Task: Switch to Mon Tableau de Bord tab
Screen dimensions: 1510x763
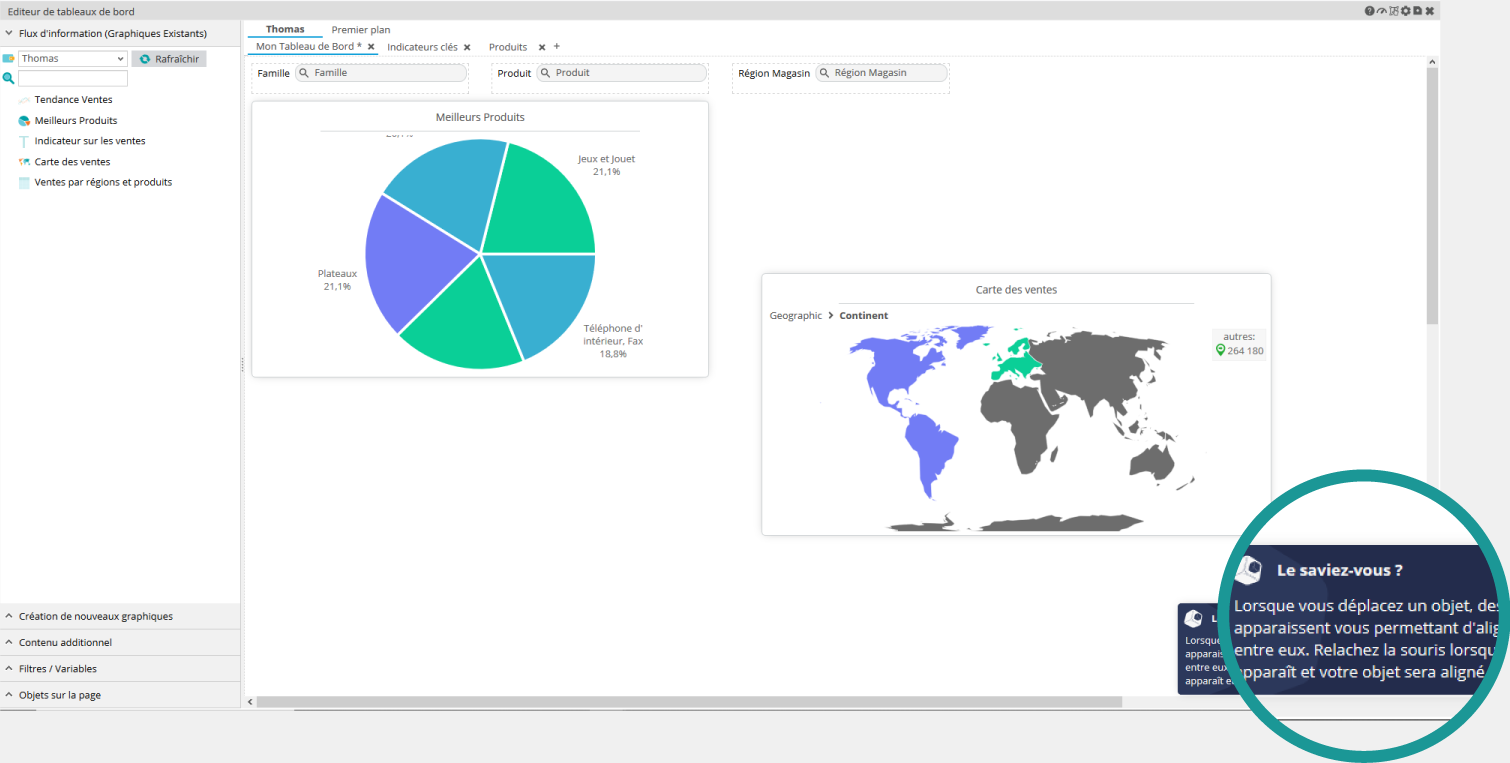Action: (308, 46)
